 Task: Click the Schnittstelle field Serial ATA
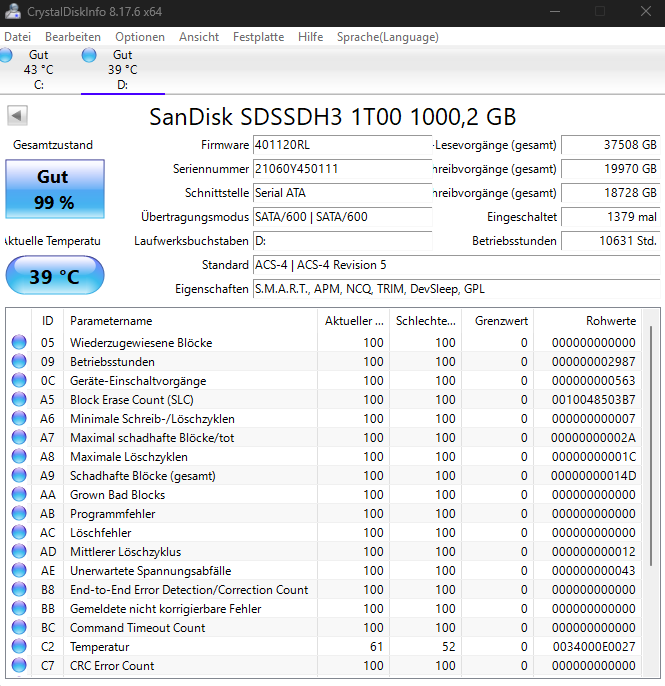click(x=342, y=193)
